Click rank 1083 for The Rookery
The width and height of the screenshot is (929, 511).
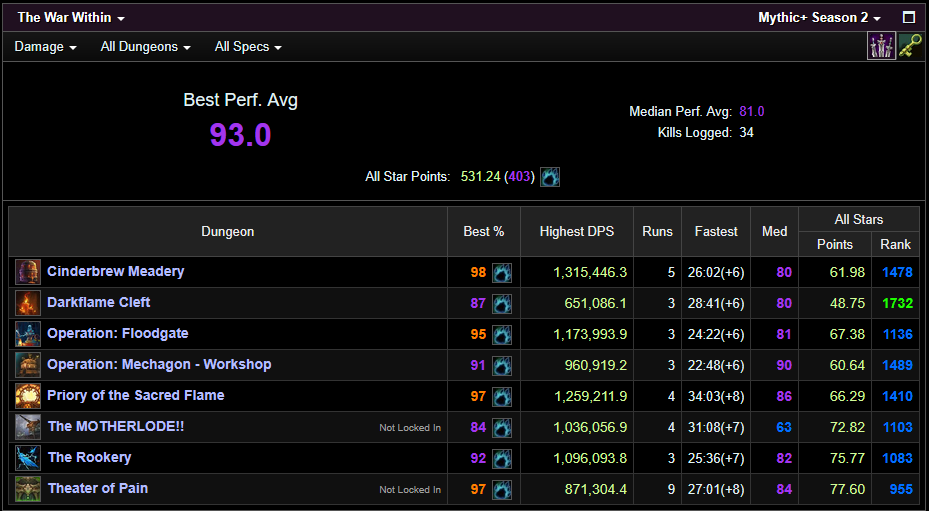[x=898, y=458]
